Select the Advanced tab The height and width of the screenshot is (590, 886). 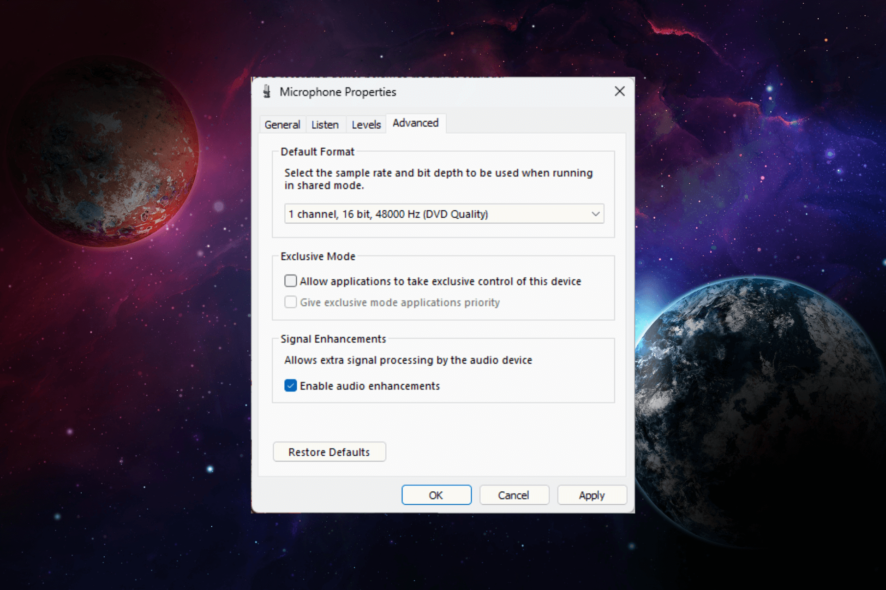click(415, 123)
